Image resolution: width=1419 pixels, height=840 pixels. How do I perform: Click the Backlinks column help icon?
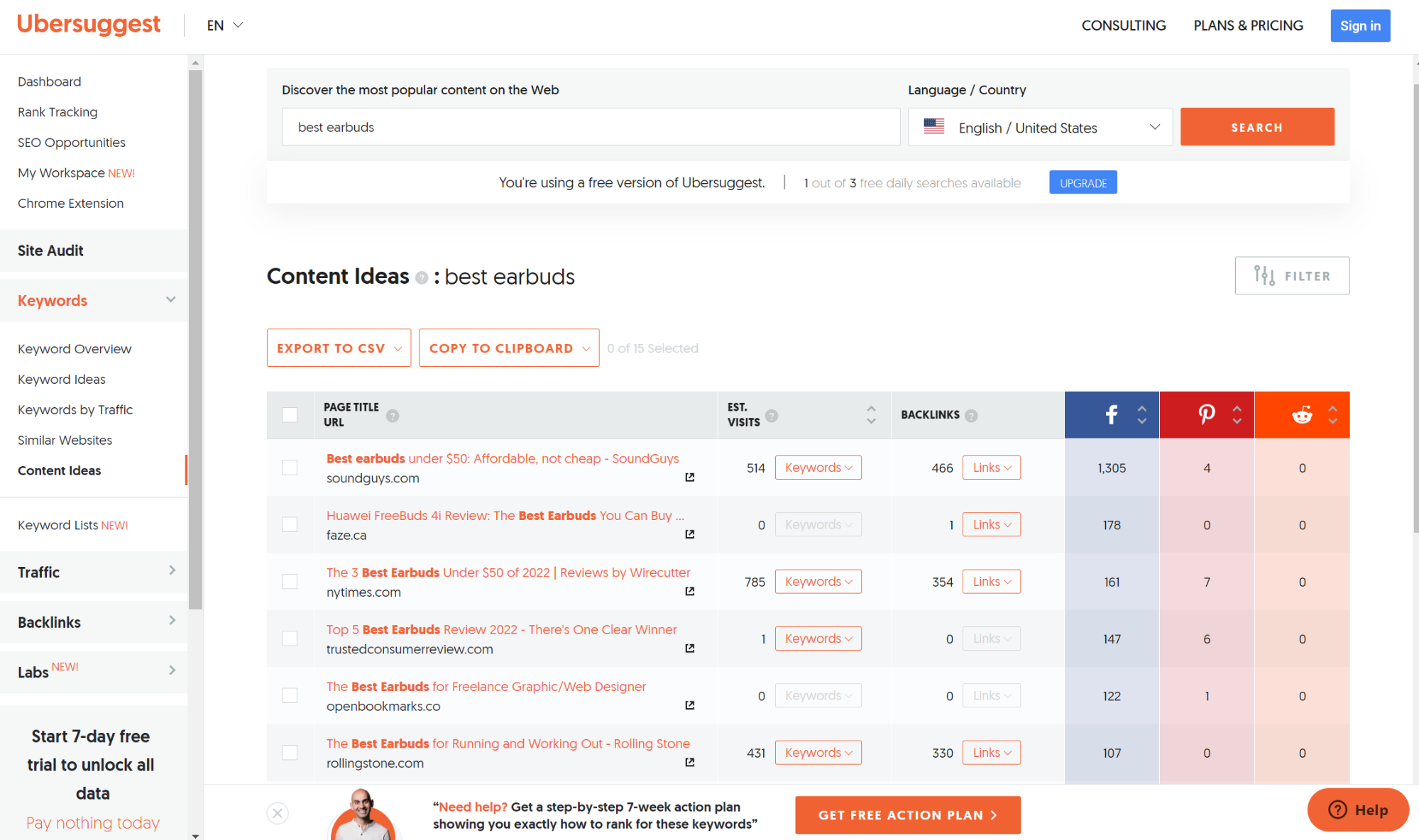972,415
